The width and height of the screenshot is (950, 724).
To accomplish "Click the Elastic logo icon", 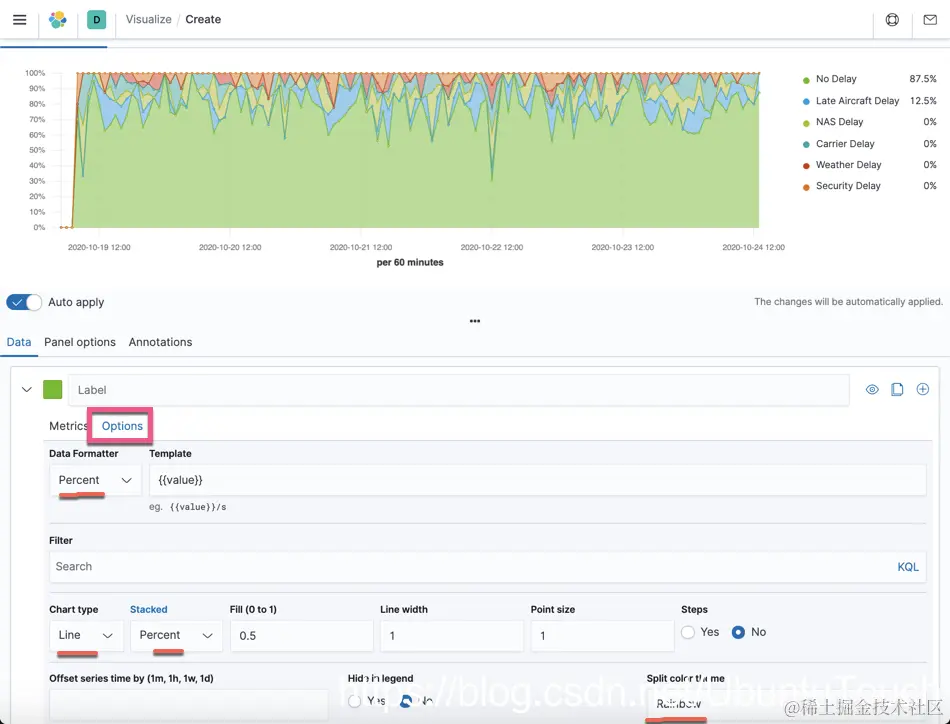I will (58, 19).
